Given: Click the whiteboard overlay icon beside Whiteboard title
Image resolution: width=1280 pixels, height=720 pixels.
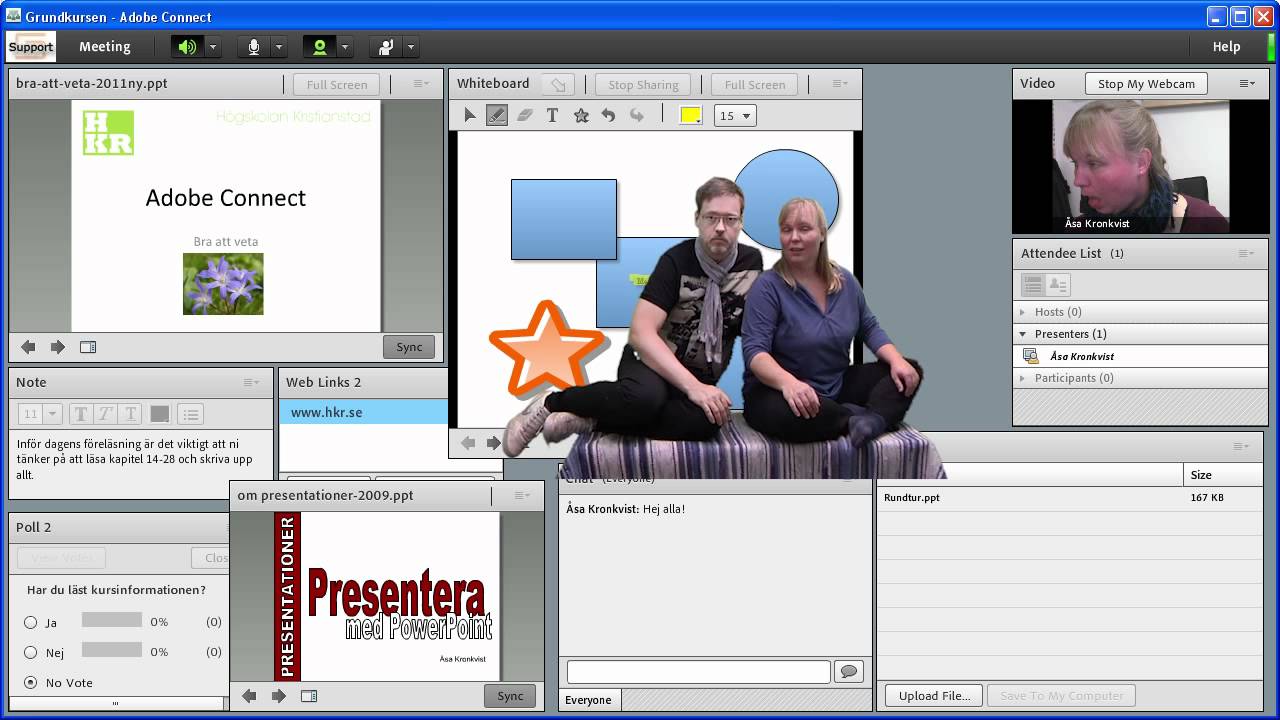Looking at the screenshot, I should pyautogui.click(x=558, y=84).
